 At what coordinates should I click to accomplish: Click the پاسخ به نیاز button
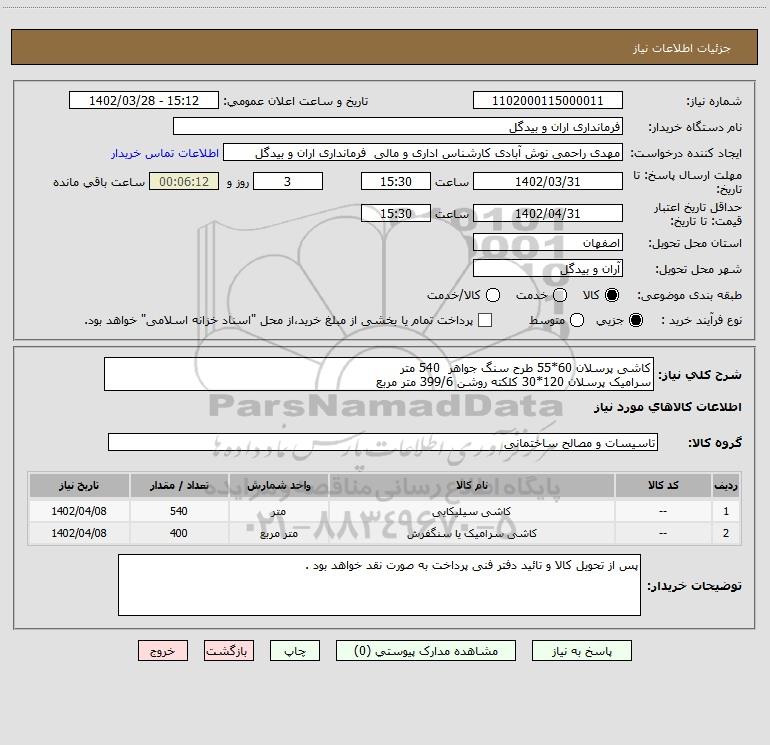pos(582,651)
